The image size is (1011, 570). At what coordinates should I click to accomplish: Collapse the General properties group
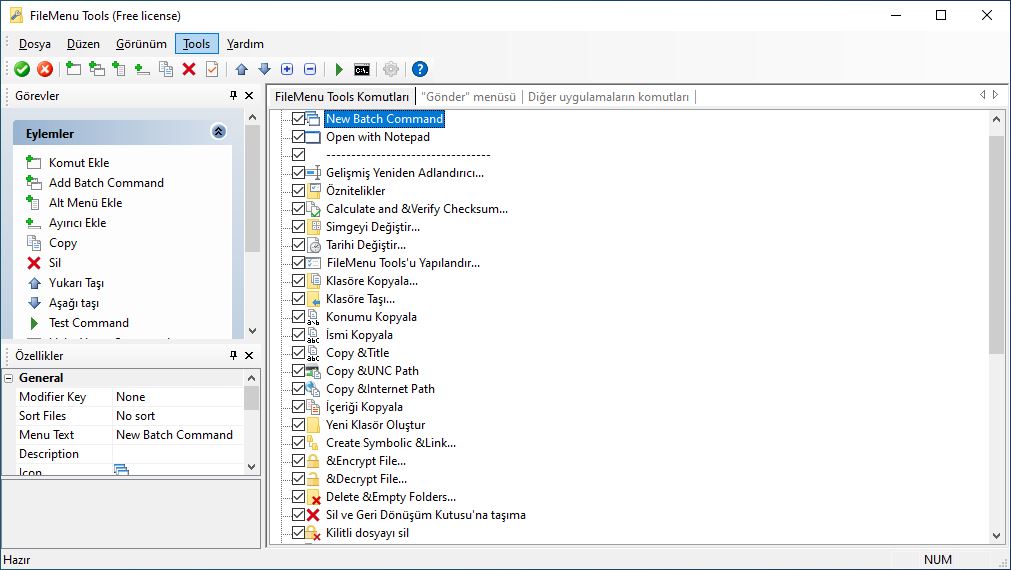pyautogui.click(x=9, y=378)
